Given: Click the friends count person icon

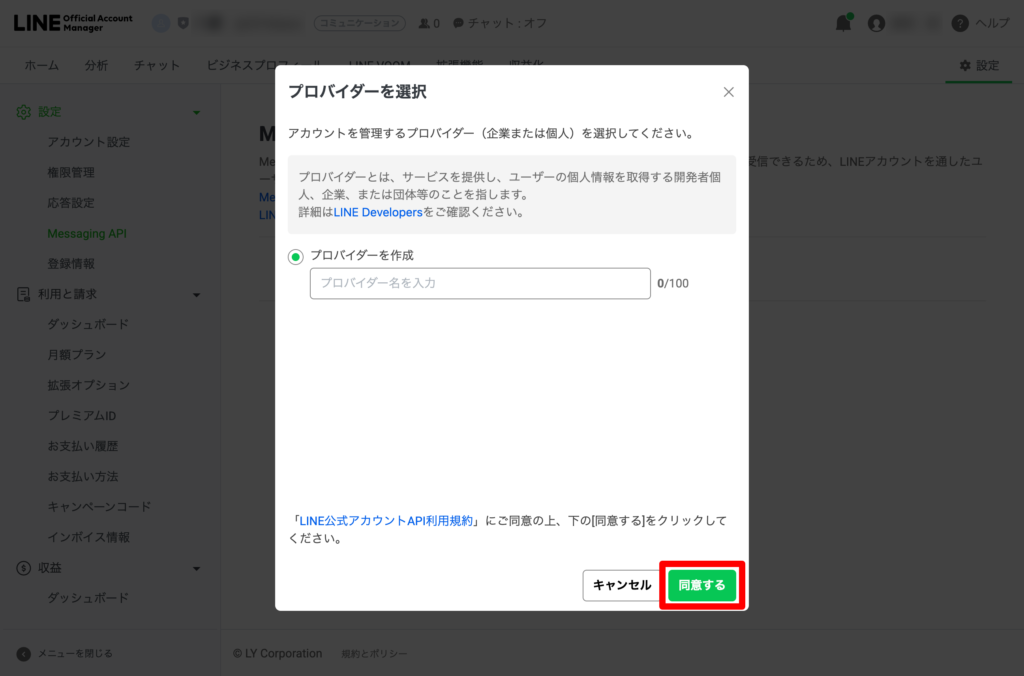Looking at the screenshot, I should pos(424,23).
